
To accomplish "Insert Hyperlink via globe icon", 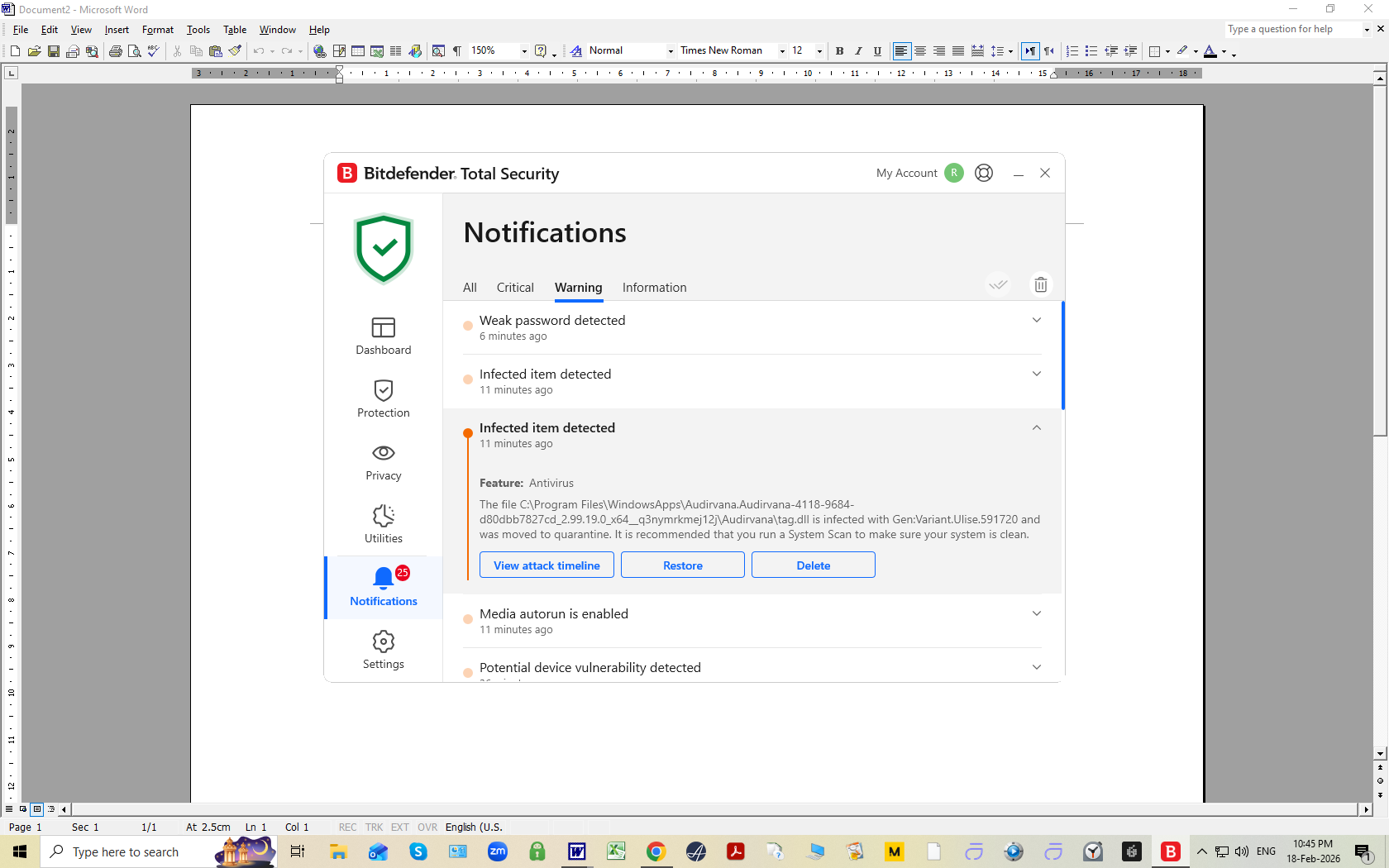I will (320, 51).
